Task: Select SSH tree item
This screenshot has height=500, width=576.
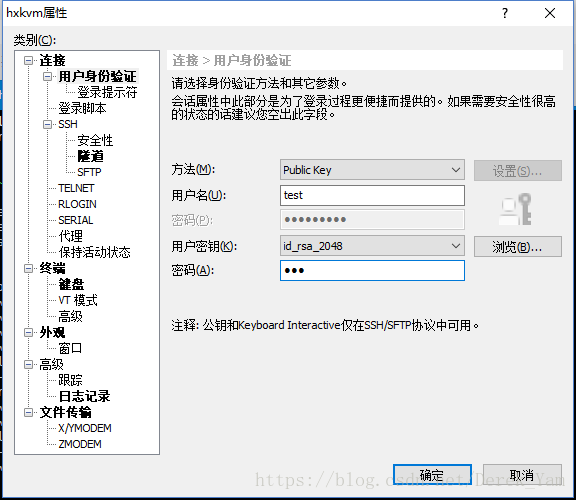Action: (68, 124)
